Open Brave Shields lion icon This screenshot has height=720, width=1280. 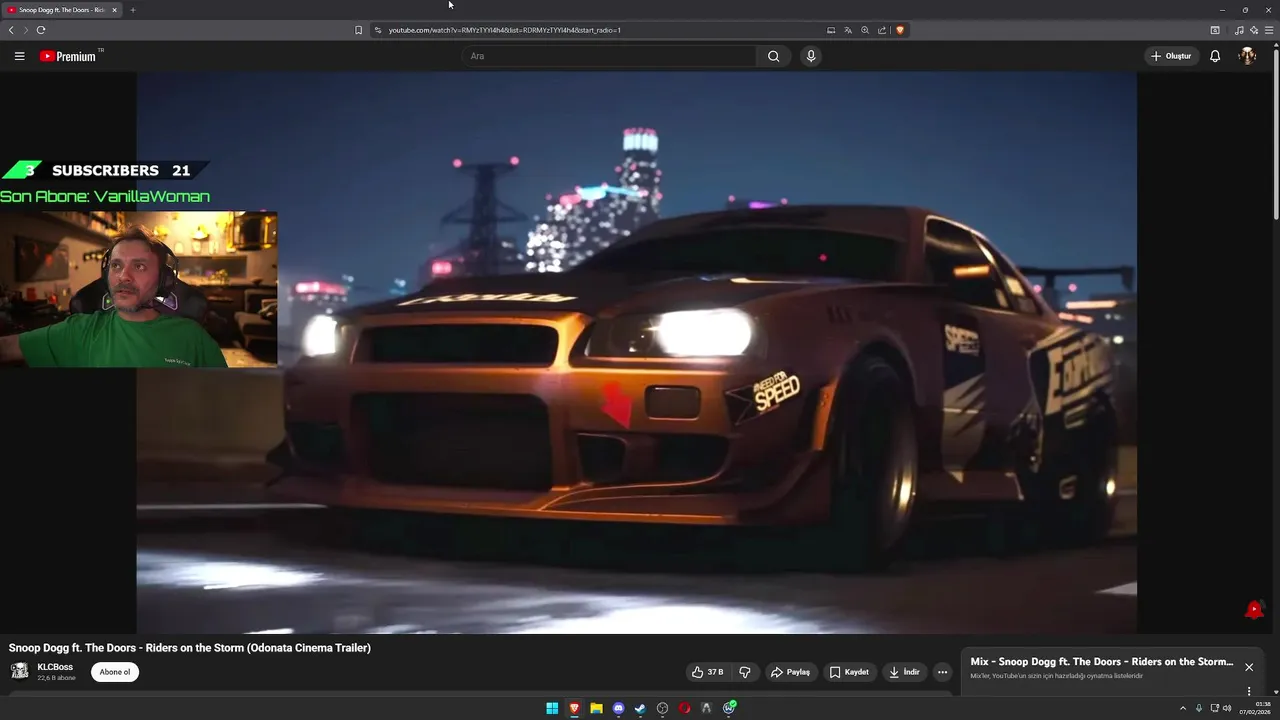pos(900,30)
